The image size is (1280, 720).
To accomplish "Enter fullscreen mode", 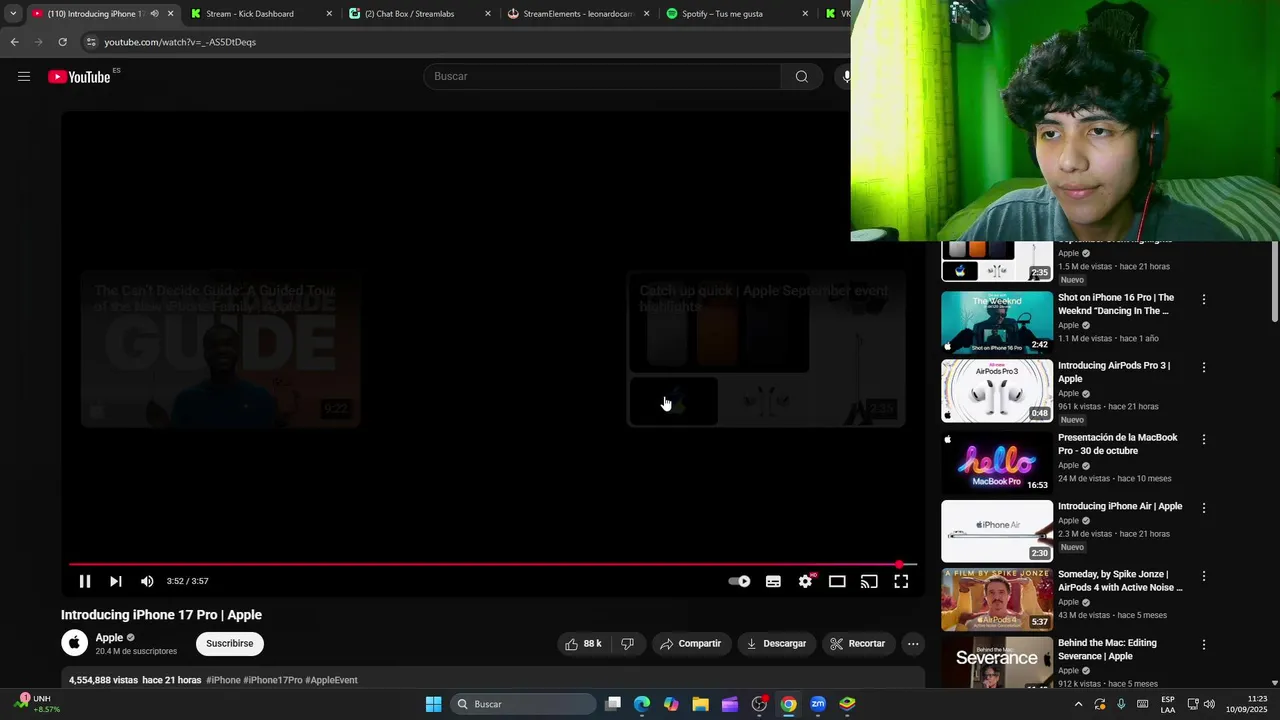I will 901,581.
